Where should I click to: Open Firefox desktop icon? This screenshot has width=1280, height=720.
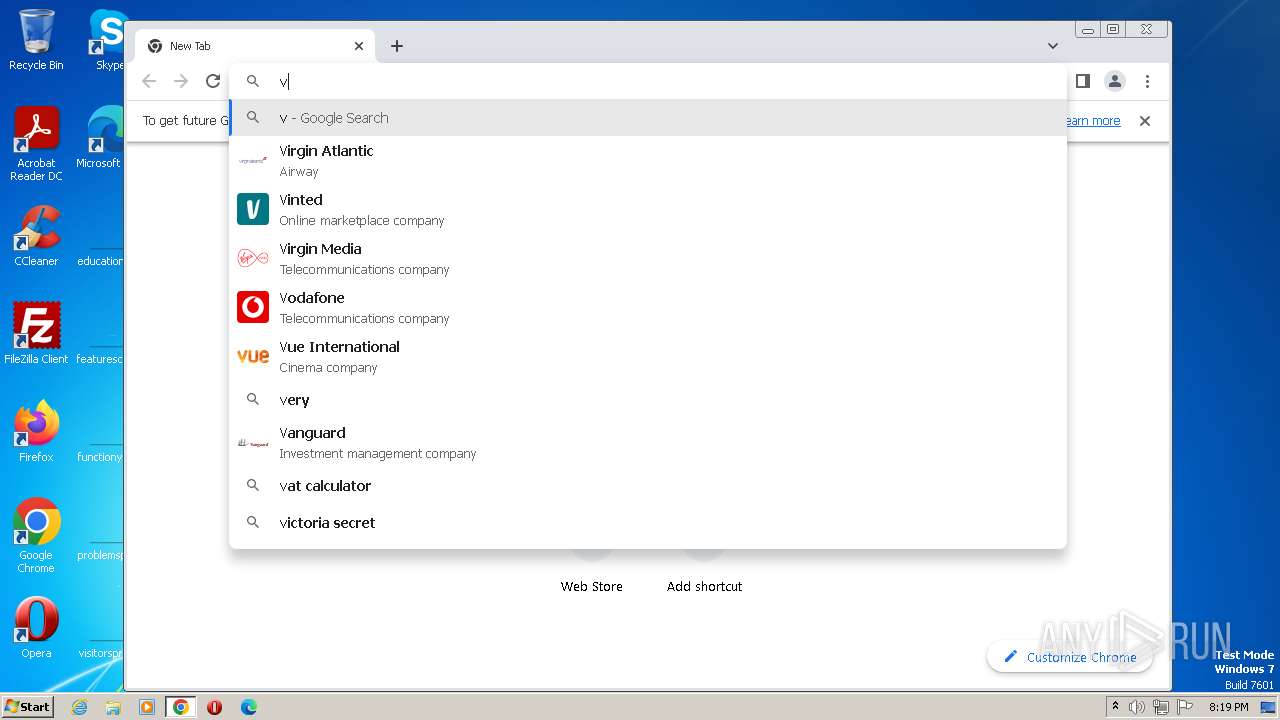pyautogui.click(x=36, y=432)
